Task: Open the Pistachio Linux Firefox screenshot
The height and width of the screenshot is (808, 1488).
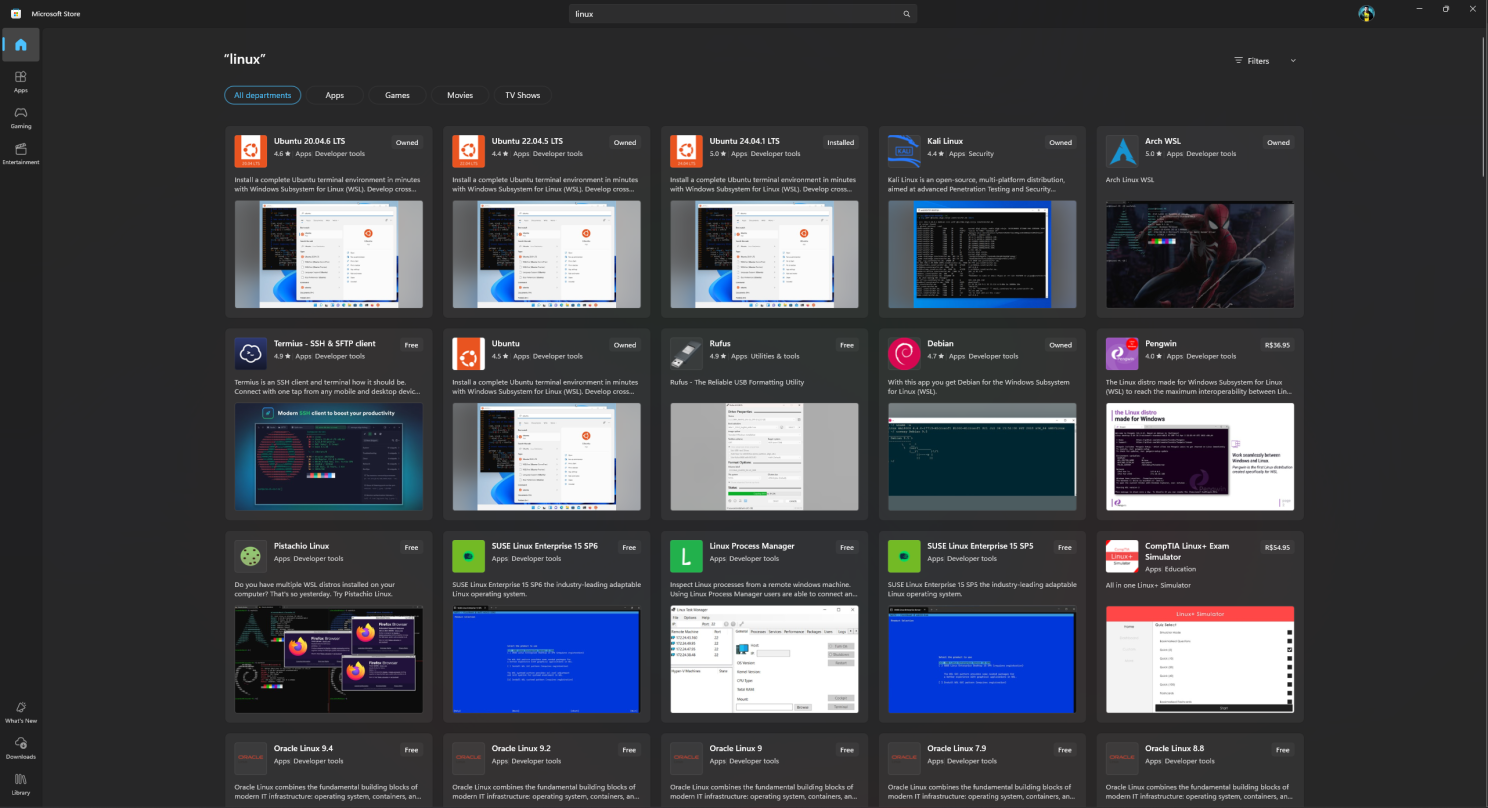Action: (x=328, y=659)
